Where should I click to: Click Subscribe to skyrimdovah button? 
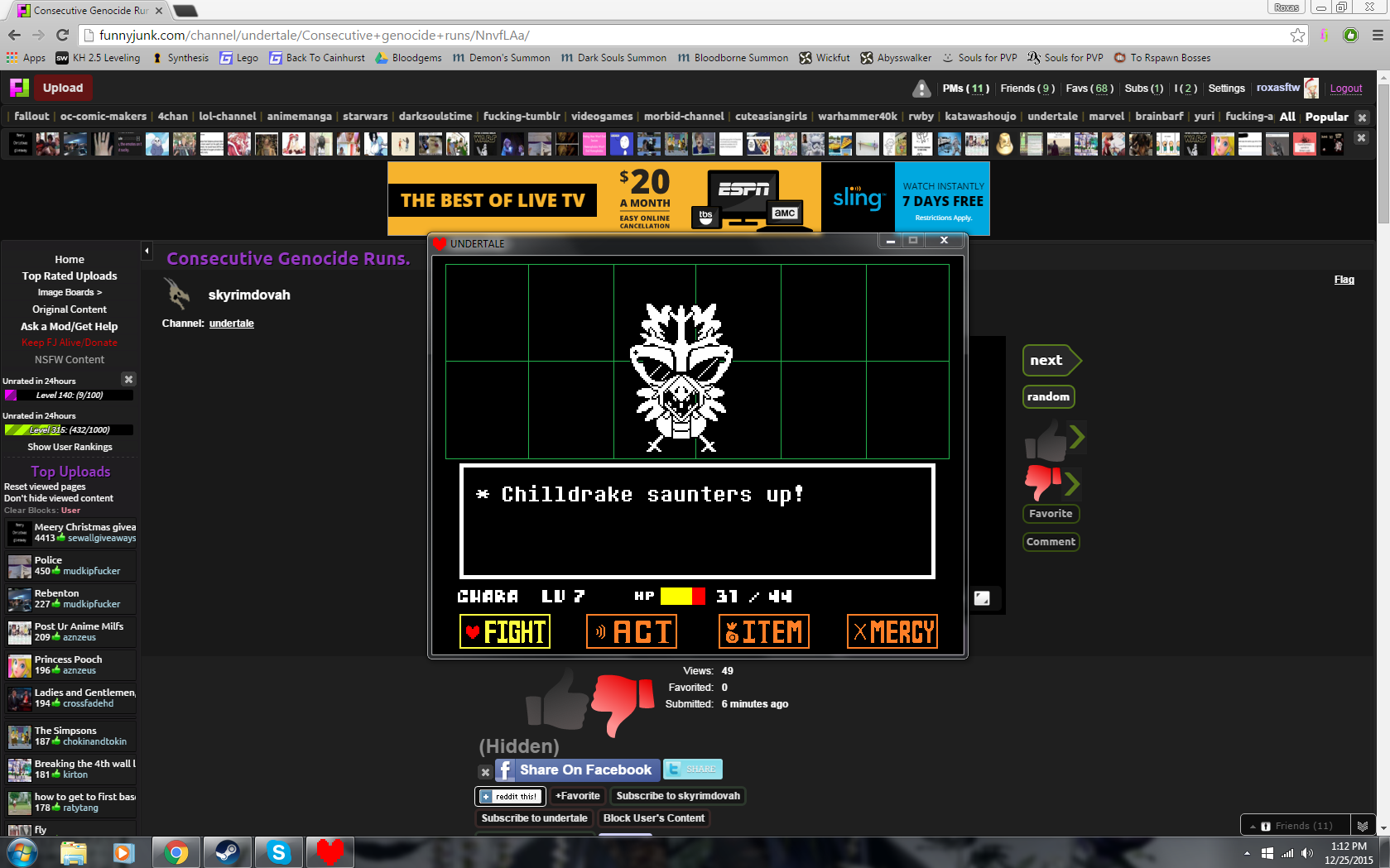(677, 796)
